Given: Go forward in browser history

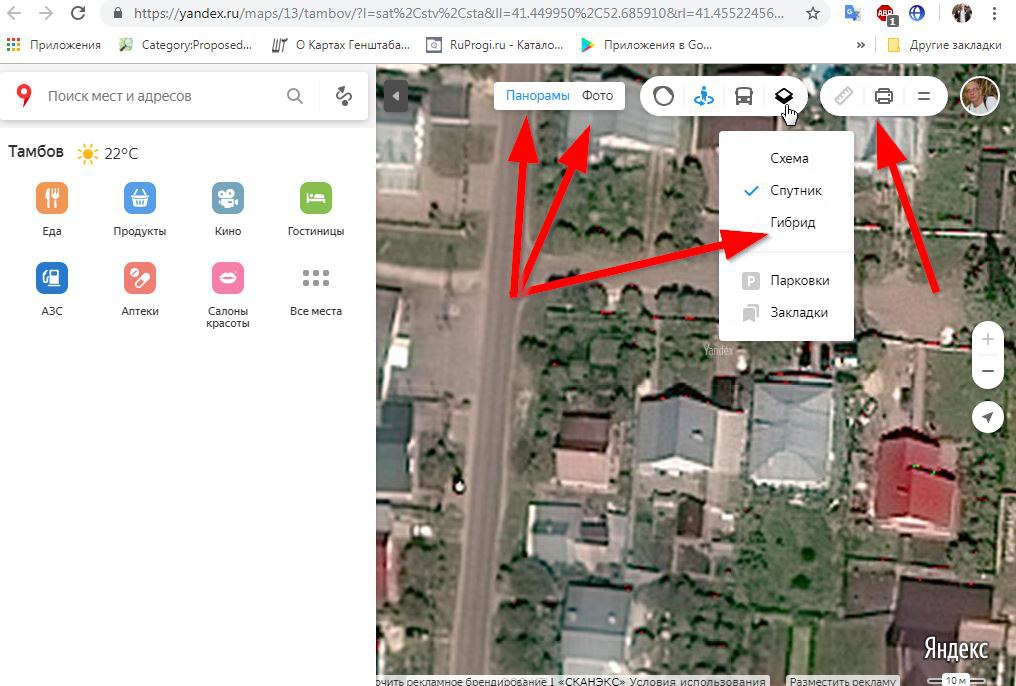Looking at the screenshot, I should 45,13.
